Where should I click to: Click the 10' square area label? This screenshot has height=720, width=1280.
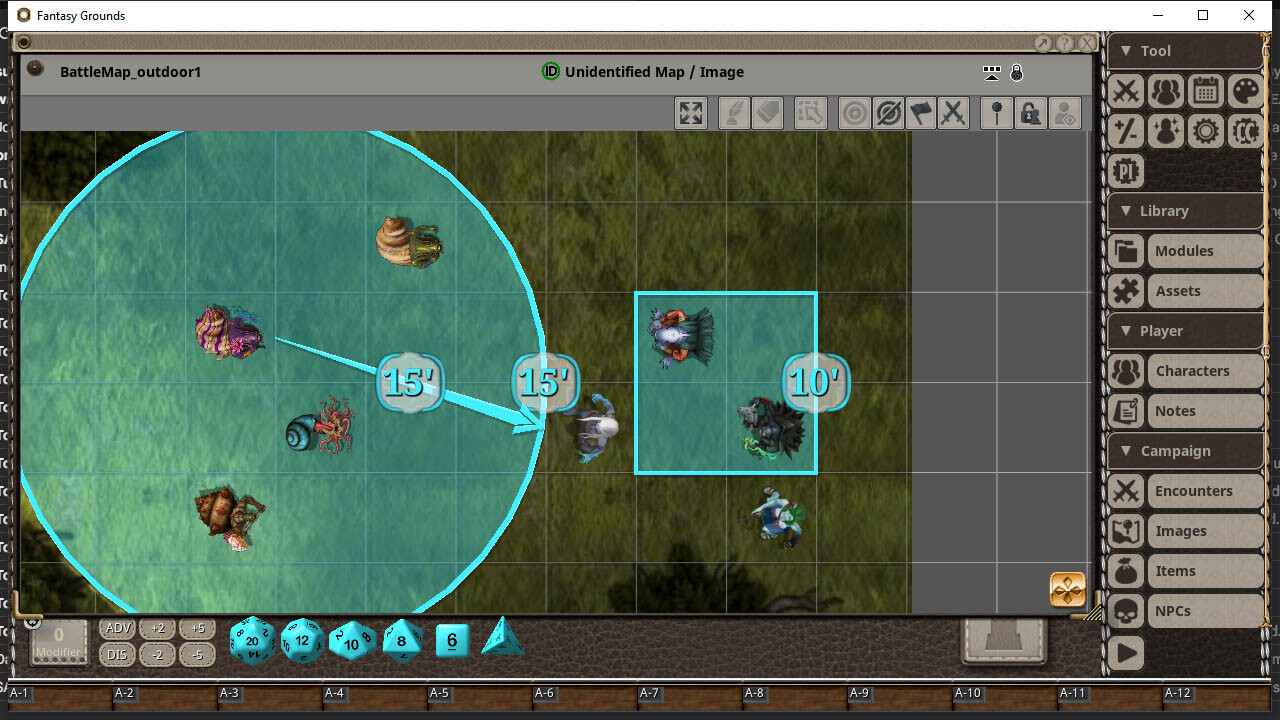click(816, 382)
